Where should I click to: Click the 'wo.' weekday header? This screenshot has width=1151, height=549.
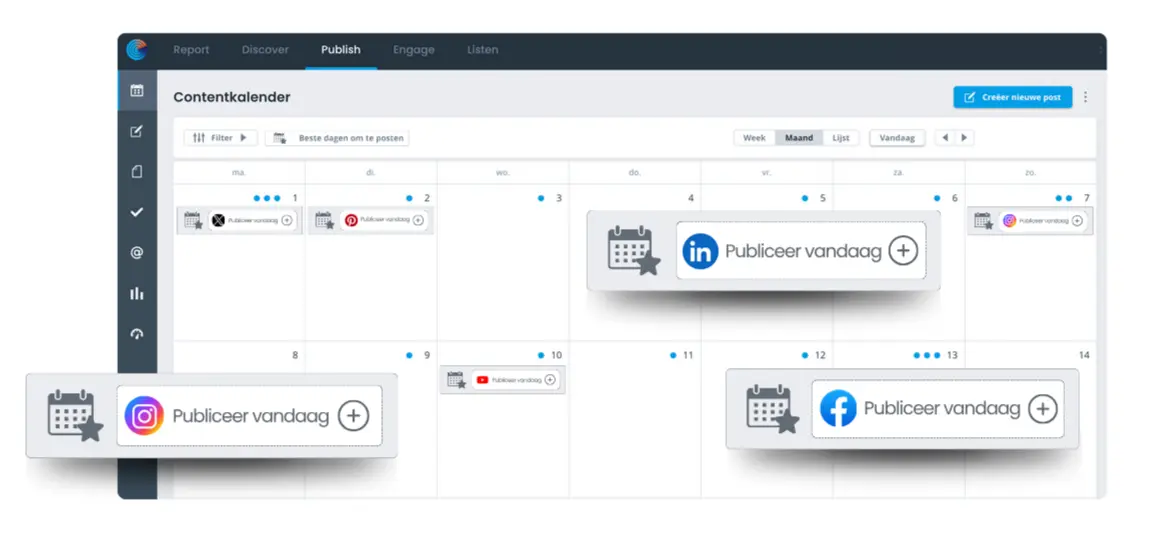tap(503, 173)
